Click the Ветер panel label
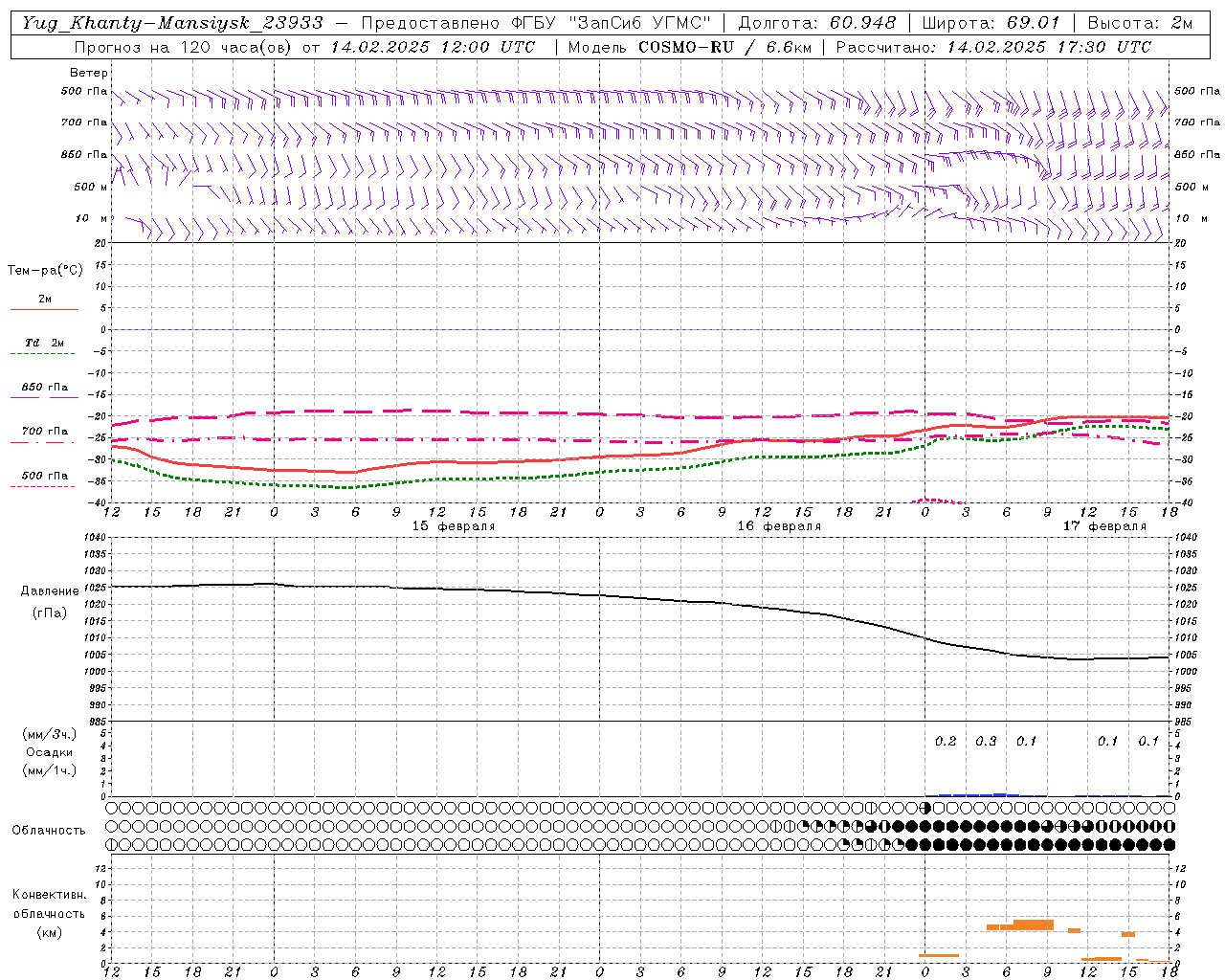The width and height of the screenshot is (1225, 980). [89, 73]
